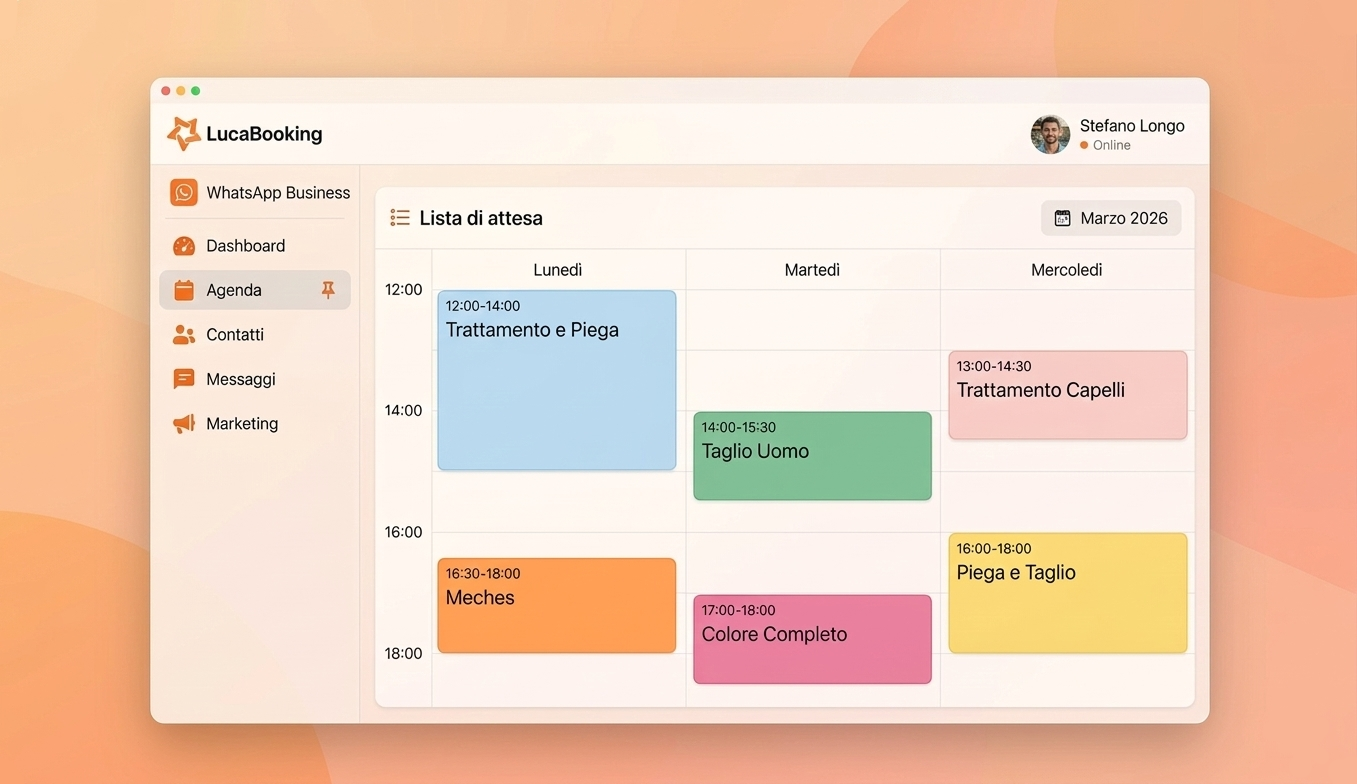Click the calendar icon inside the Marzo 2026 button
Image resolution: width=1357 pixels, height=784 pixels.
(x=1061, y=217)
